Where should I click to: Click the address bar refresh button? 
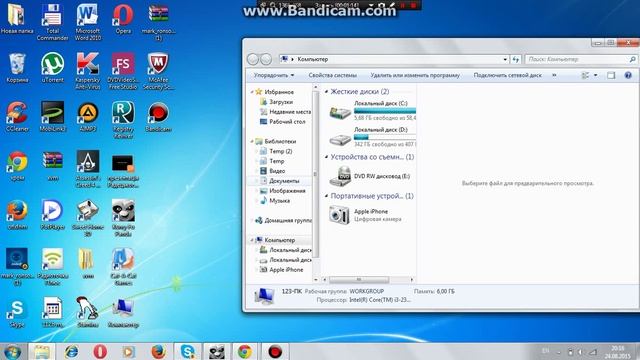pos(516,59)
